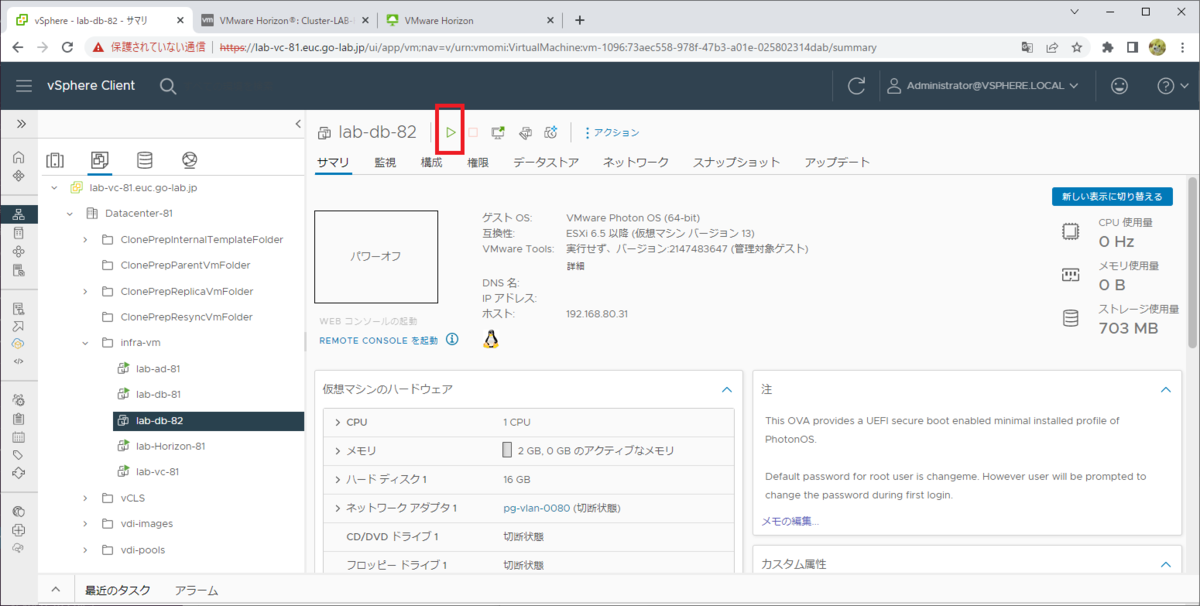Click メモの編集... link
Screen dimensions: 1200x606
(x=790, y=521)
